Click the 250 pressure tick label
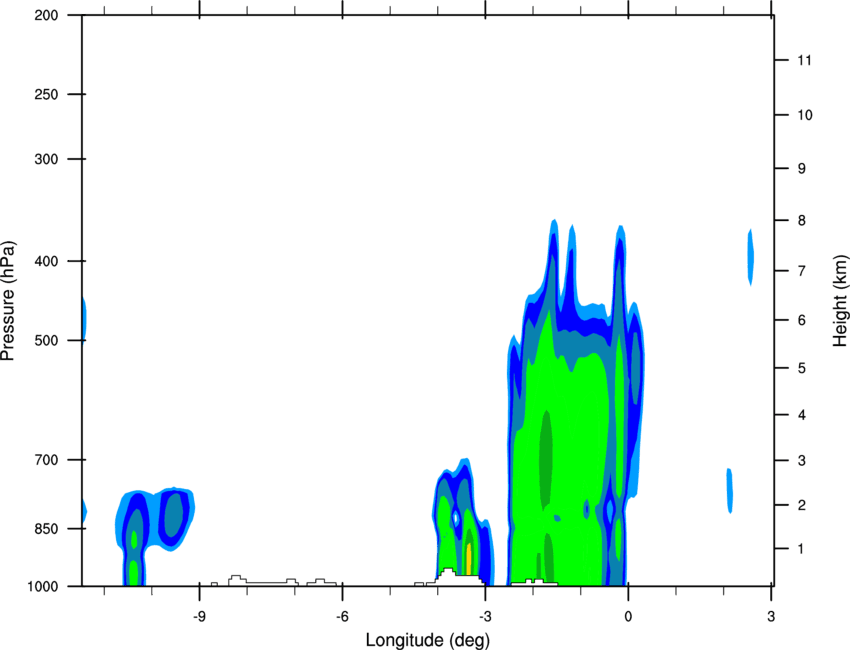Viewport: 850px width, 650px height. point(46,94)
